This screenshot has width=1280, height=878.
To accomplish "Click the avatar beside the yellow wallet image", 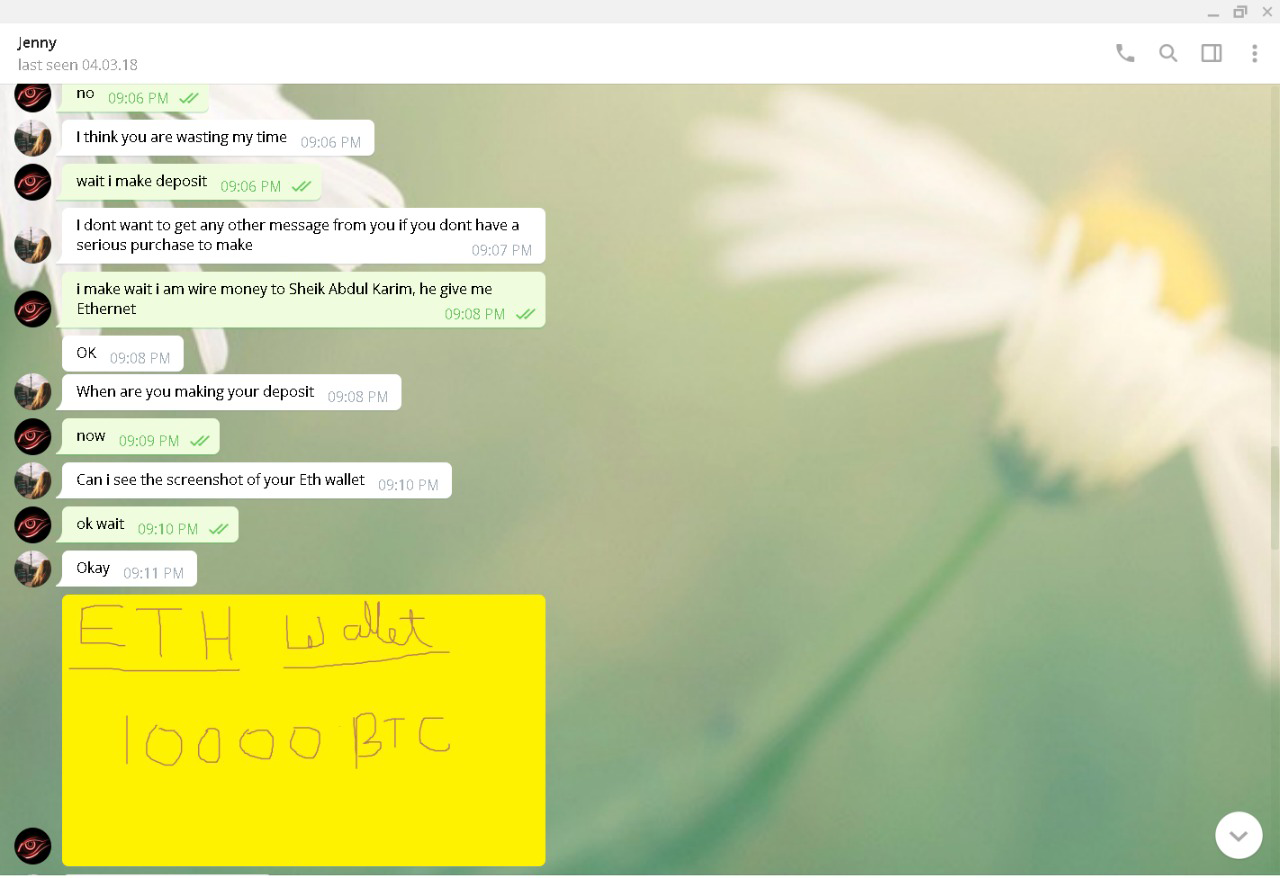I will click(33, 846).
